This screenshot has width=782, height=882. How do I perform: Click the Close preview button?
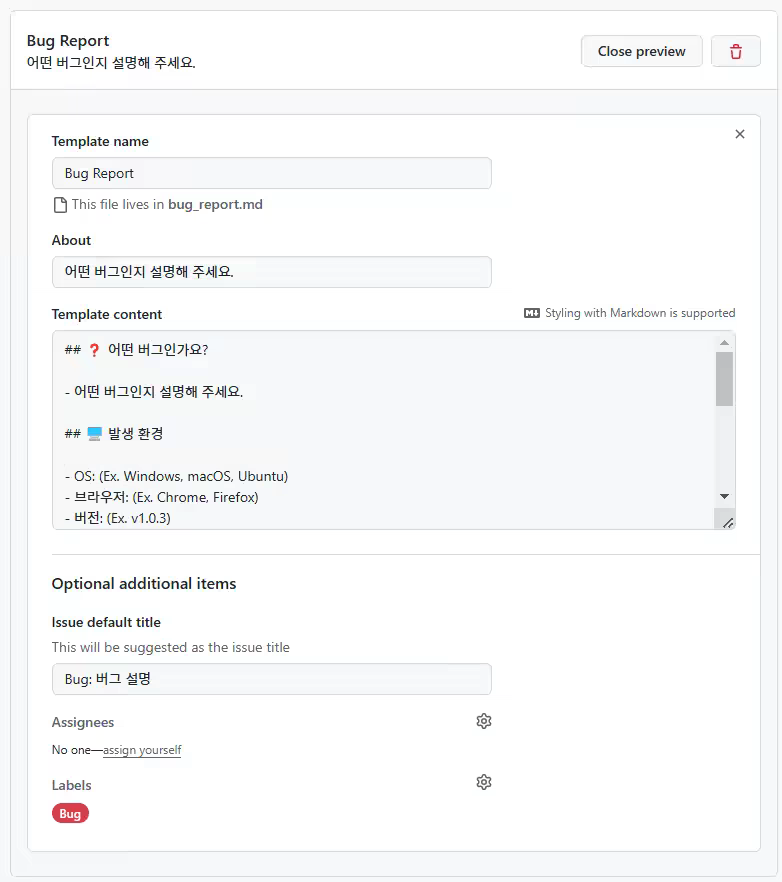coord(641,51)
